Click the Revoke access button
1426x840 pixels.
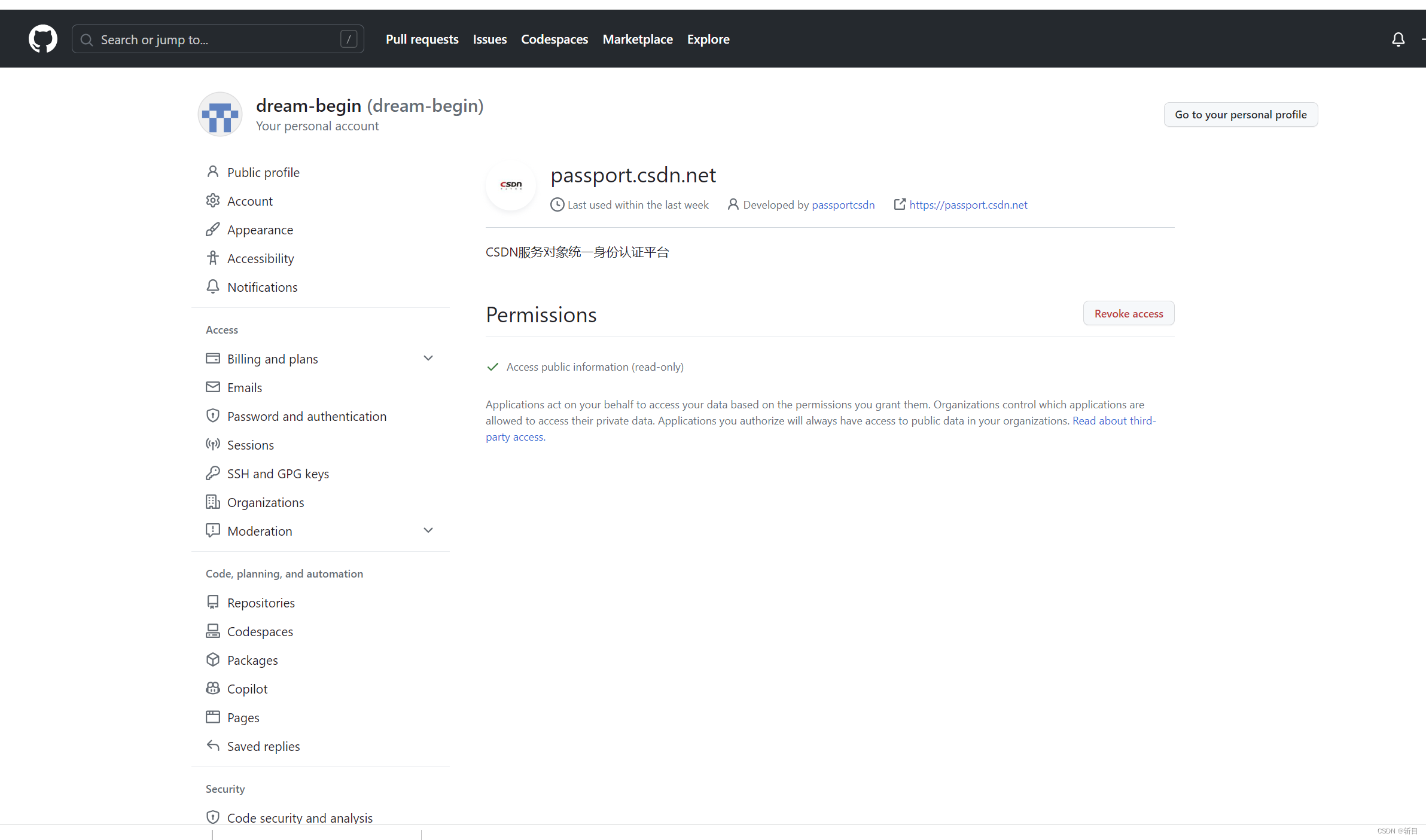1128,313
